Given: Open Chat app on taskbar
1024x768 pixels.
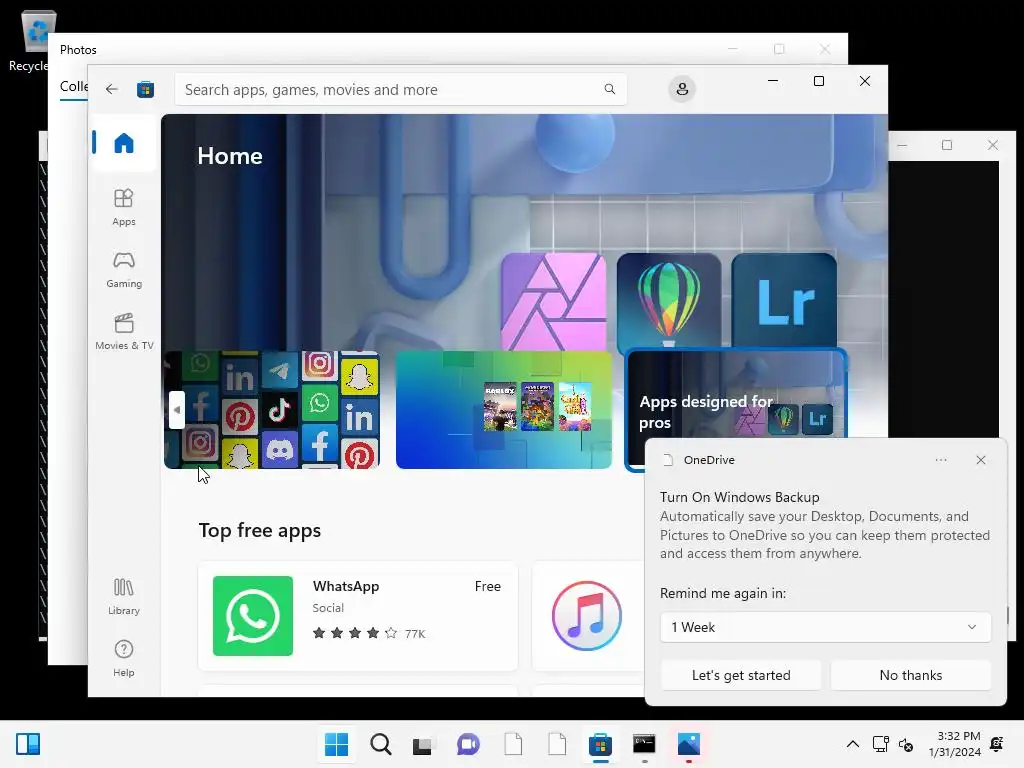Looking at the screenshot, I should point(468,744).
